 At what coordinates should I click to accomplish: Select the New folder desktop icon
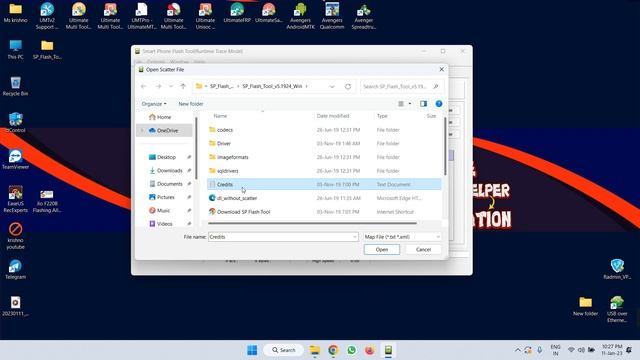pos(585,306)
